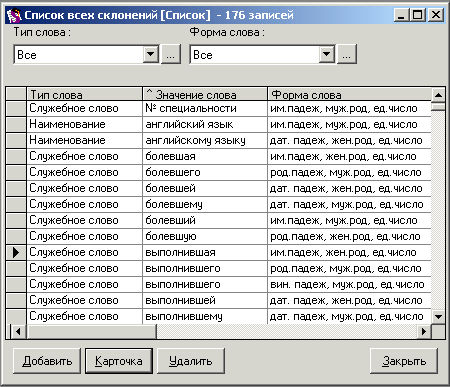Select cell 'болевшую'
The width and height of the screenshot is (450, 387).
[205, 236]
